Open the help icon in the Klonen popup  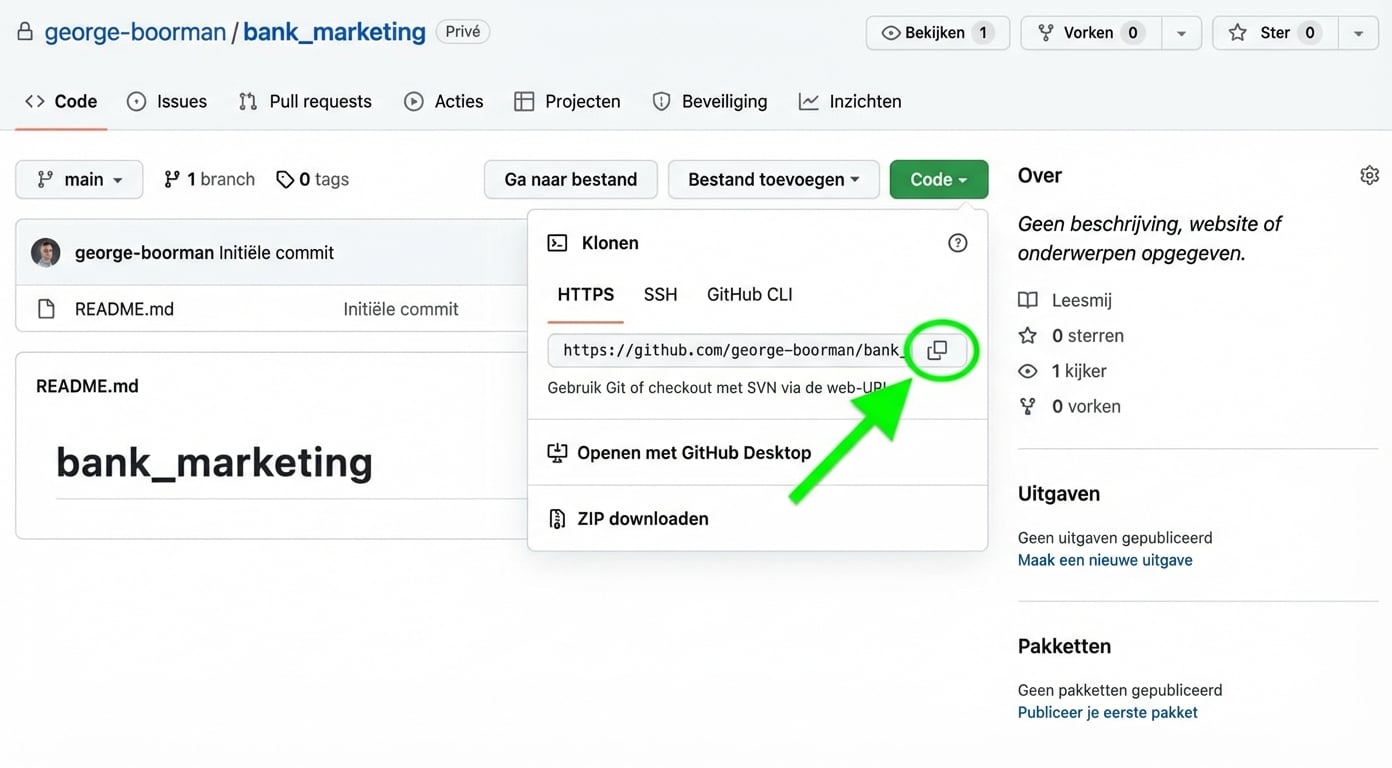click(957, 242)
